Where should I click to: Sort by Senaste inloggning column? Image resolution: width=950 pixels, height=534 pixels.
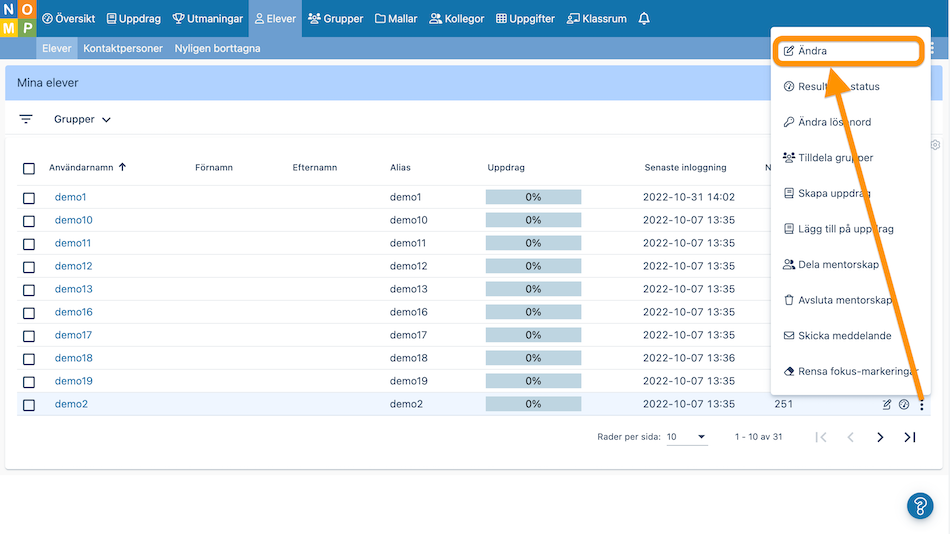685,167
